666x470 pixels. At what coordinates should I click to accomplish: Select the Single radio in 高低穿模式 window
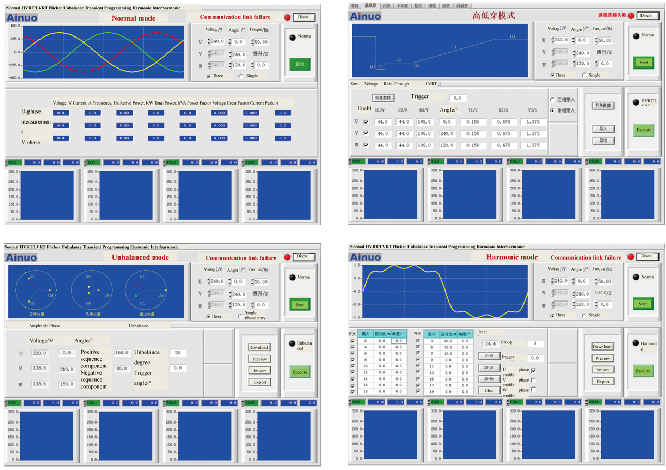[584, 75]
